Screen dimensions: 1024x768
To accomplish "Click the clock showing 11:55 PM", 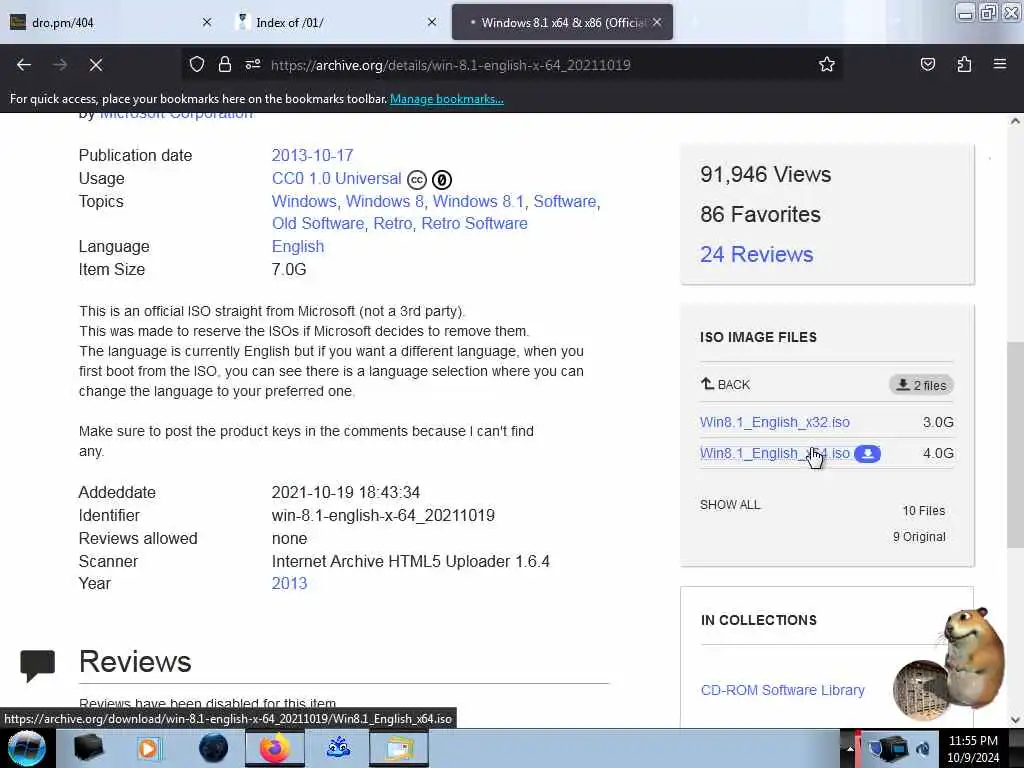I will click(973, 741).
